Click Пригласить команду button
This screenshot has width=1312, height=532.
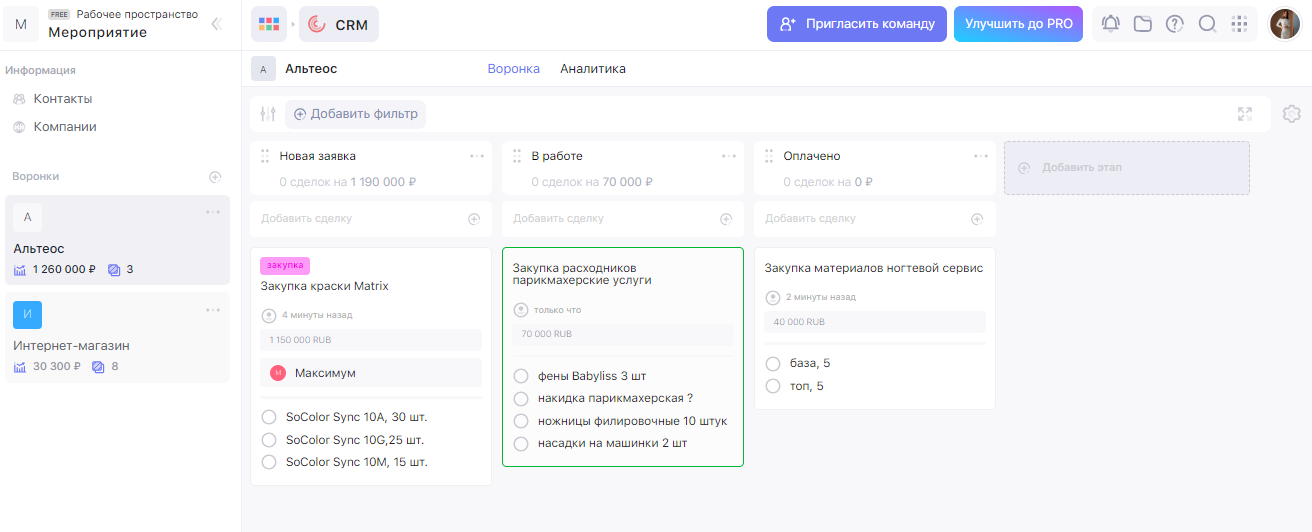(x=856, y=23)
